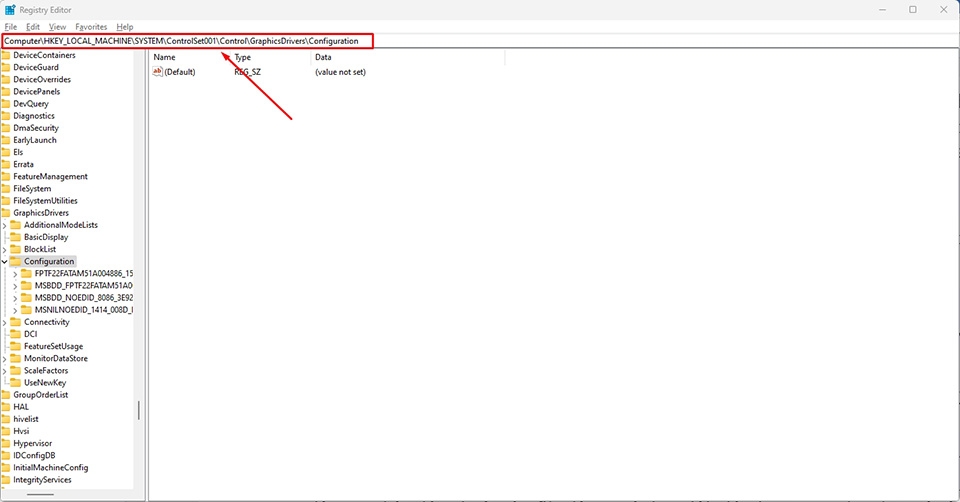Screen dimensions: 960x502
Task: Select the hivelist folder icon
Action: (x=6, y=419)
